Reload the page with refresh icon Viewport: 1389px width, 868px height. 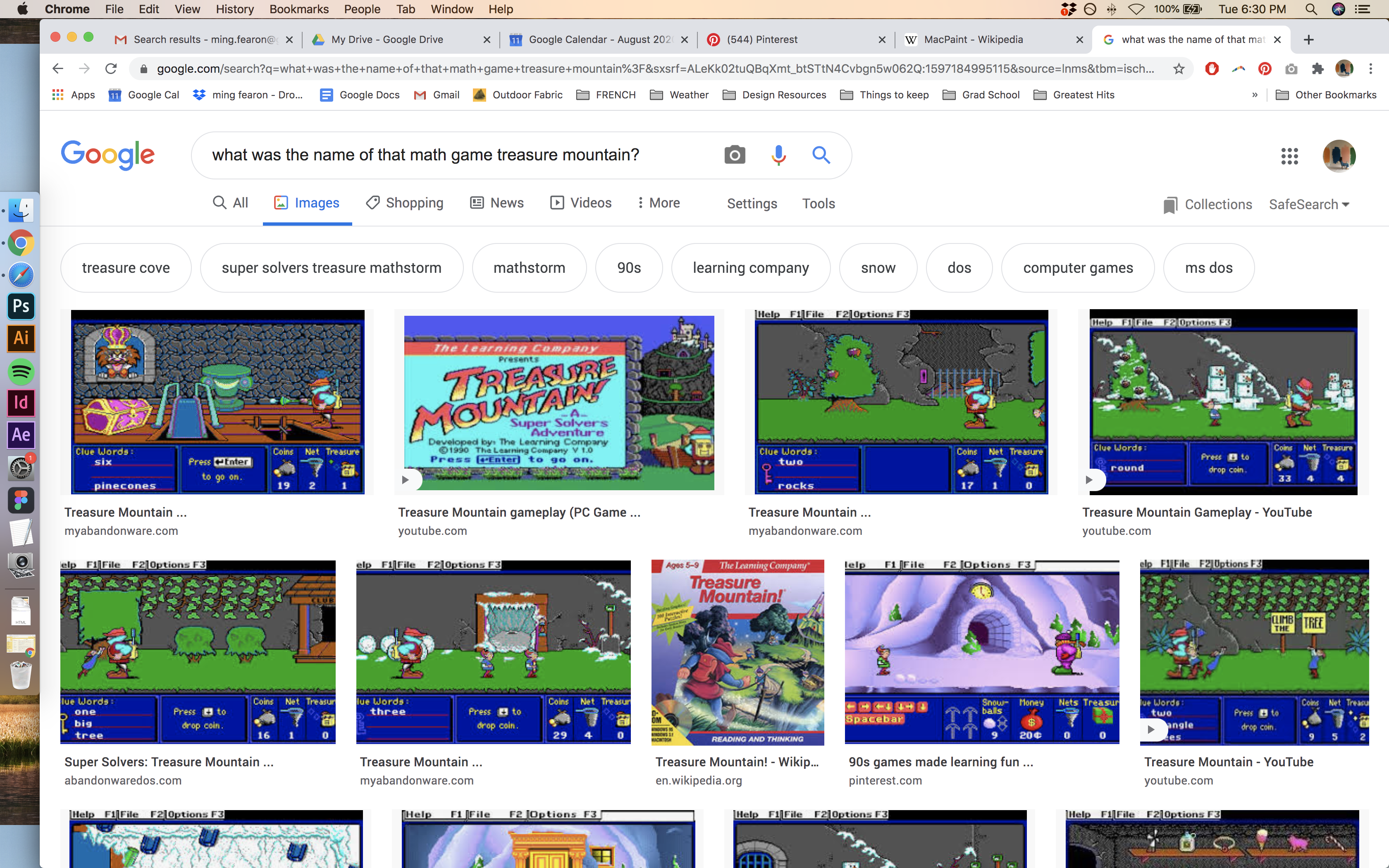pyautogui.click(x=111, y=69)
